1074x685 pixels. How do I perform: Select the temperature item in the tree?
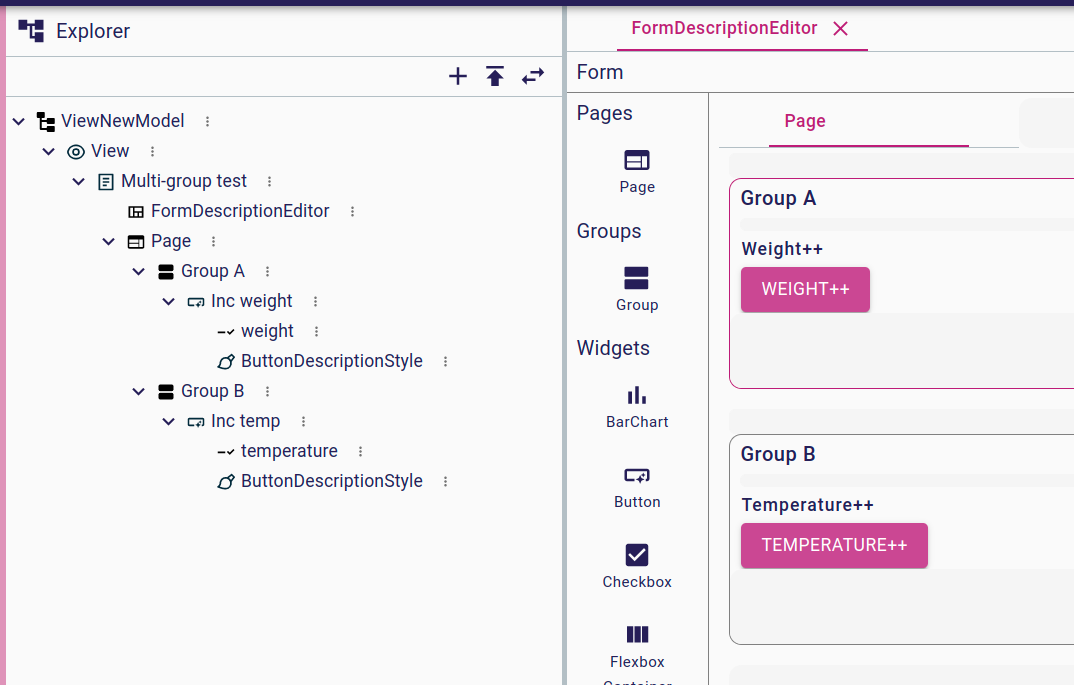click(x=289, y=451)
